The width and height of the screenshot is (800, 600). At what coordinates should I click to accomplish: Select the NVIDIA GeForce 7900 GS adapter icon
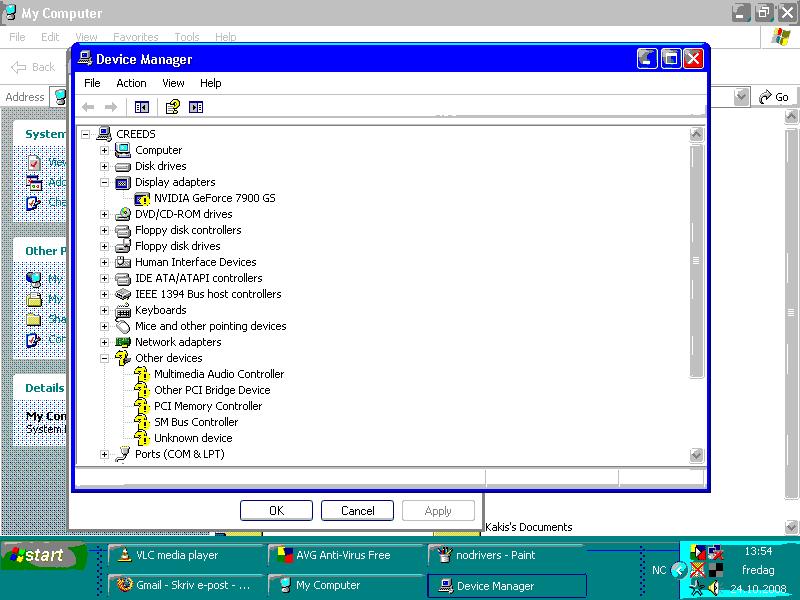pos(142,198)
